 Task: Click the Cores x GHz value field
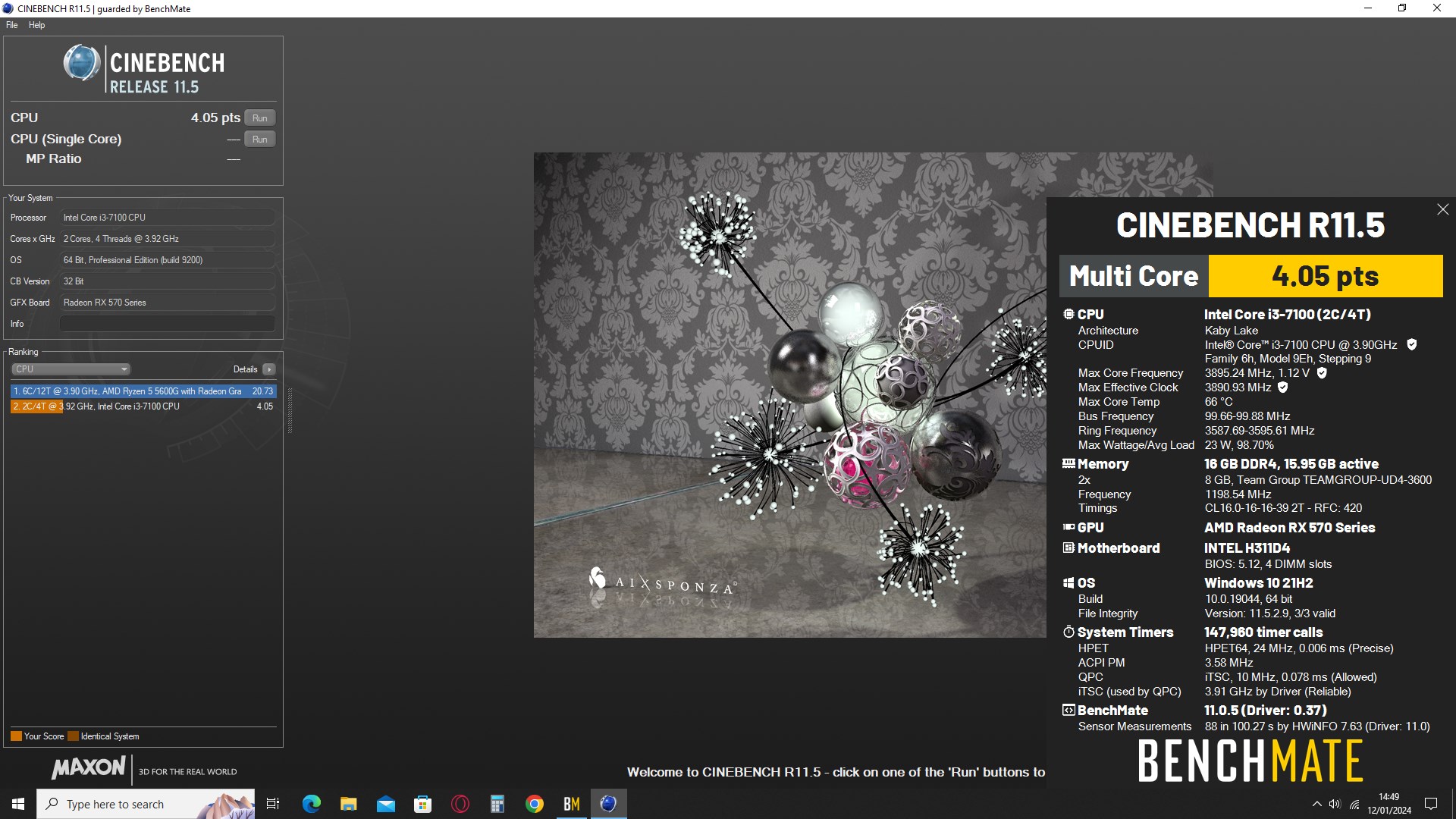click(x=168, y=239)
